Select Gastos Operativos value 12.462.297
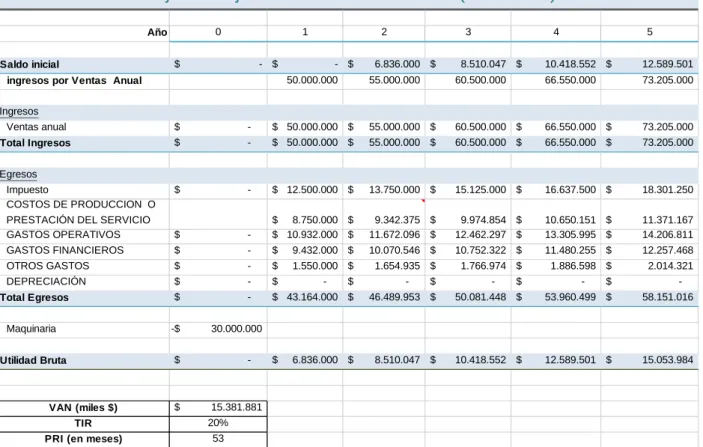The width and height of the screenshot is (703, 447). click(x=480, y=235)
